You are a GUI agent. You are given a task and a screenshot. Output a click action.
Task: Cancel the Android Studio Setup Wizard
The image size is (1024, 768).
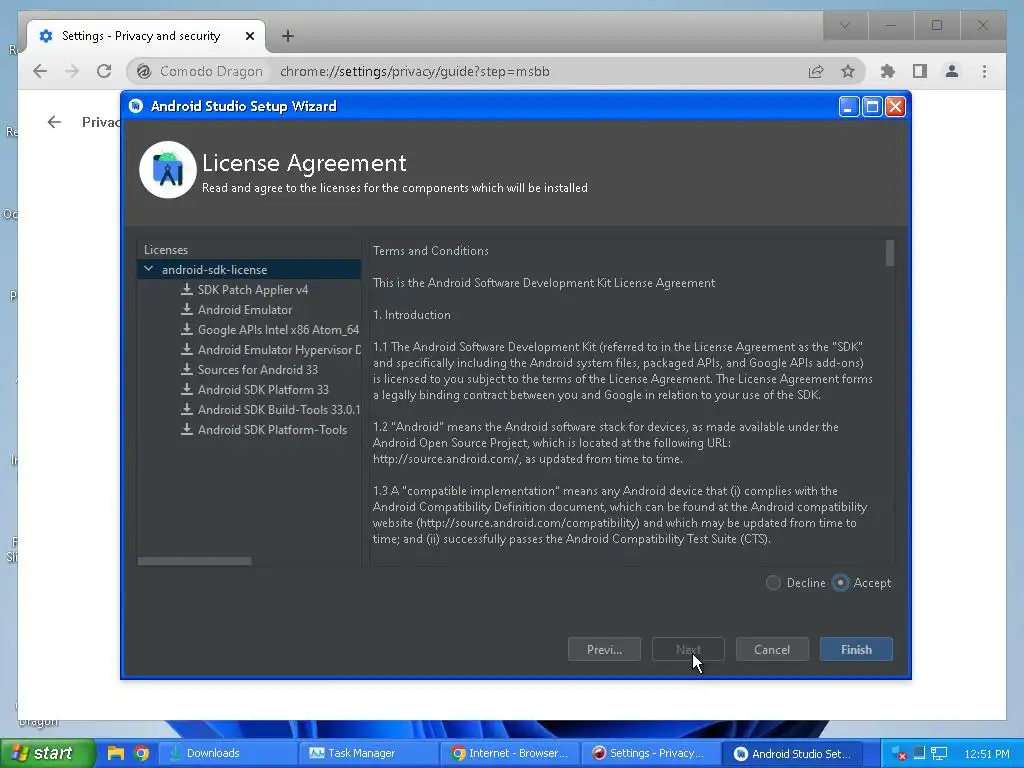pyautogui.click(x=772, y=649)
